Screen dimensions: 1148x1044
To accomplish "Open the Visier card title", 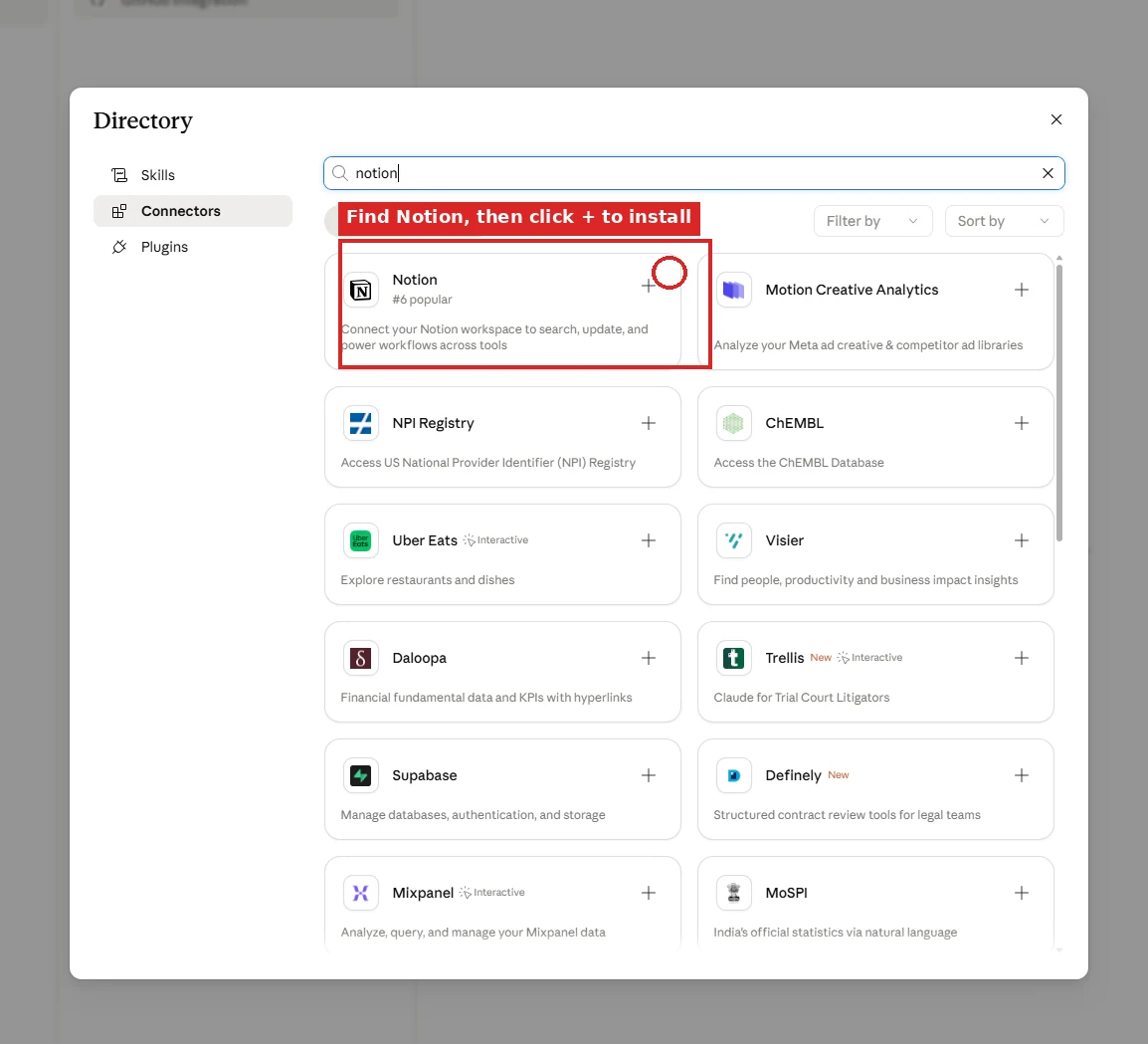I will pyautogui.click(x=784, y=540).
